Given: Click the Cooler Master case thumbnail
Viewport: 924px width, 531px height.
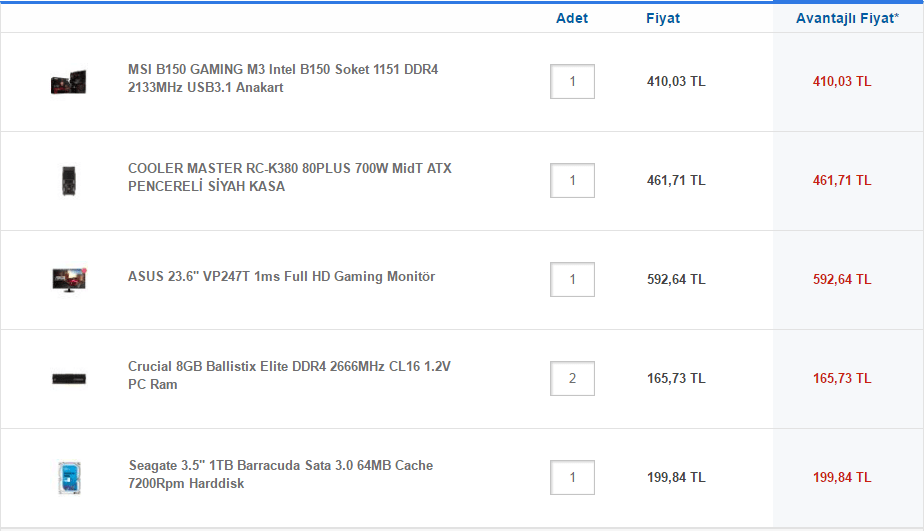Looking at the screenshot, I should tap(69, 181).
